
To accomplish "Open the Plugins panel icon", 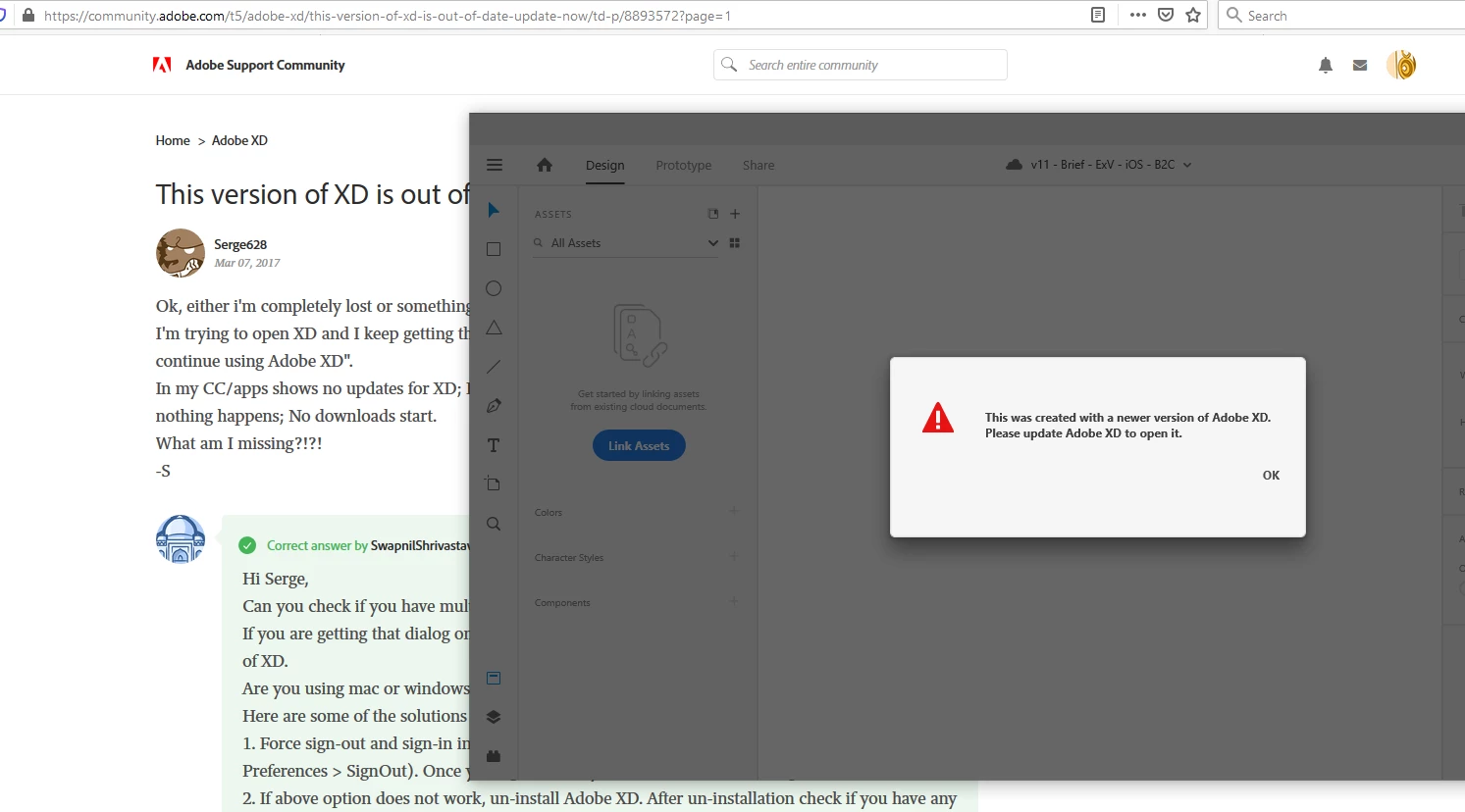I will click(494, 756).
